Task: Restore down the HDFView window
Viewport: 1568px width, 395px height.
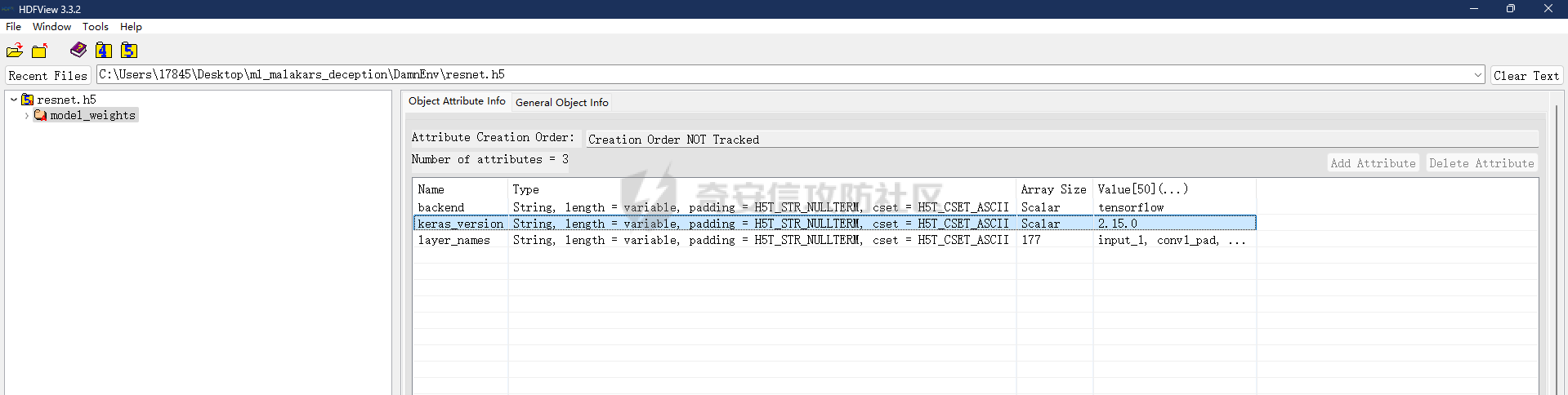Action: click(1510, 9)
